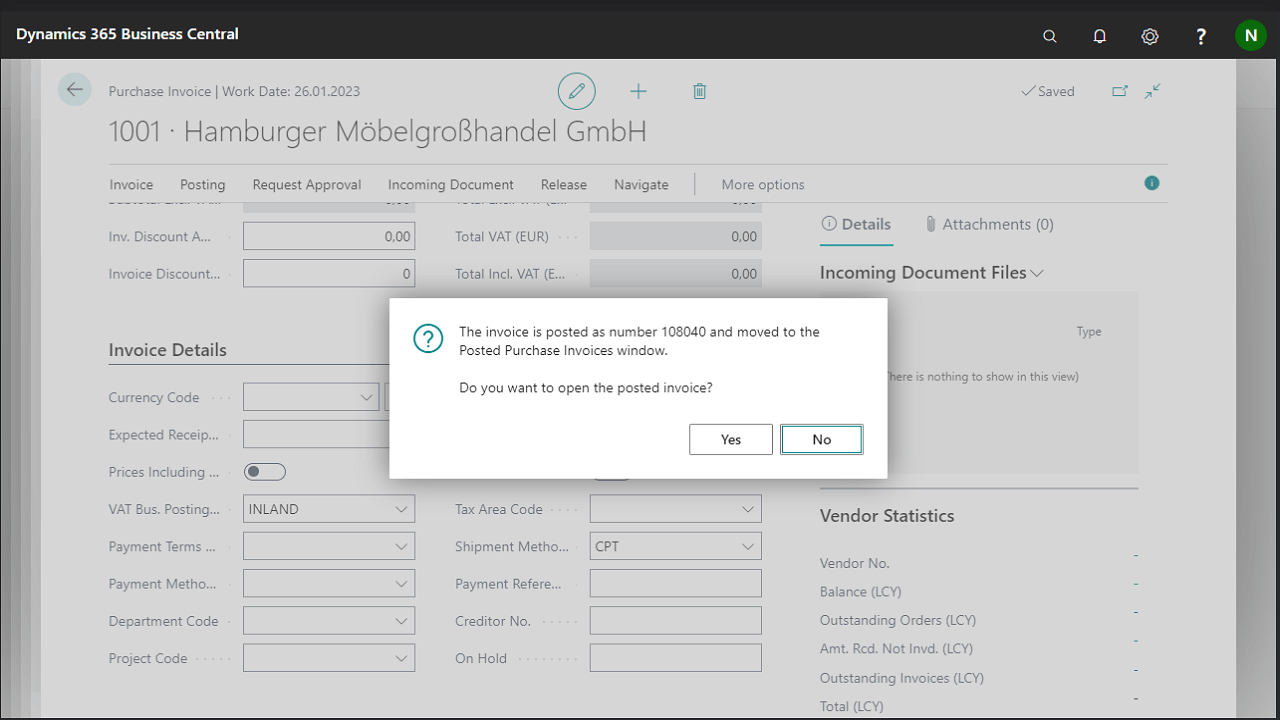Click the Inv. Discount Amount field

point(329,236)
